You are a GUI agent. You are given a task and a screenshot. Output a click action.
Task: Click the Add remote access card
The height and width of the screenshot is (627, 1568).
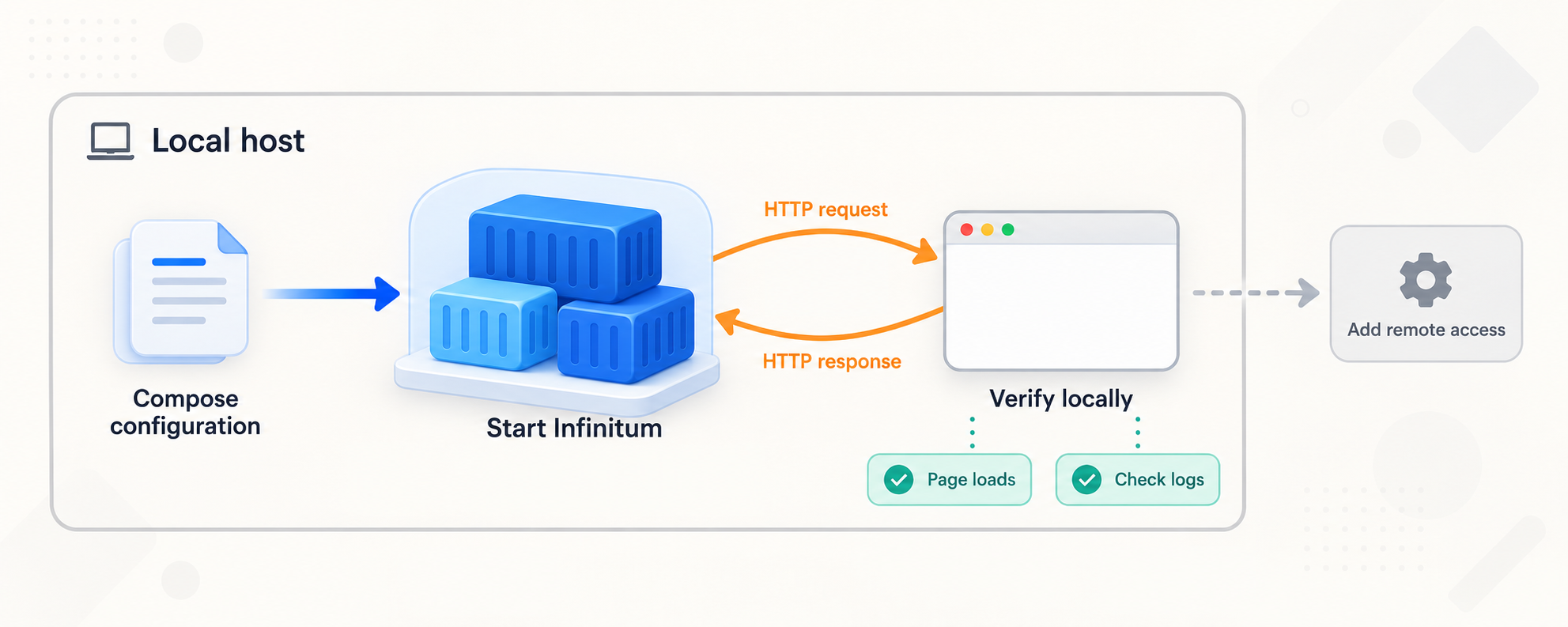[x=1426, y=293]
